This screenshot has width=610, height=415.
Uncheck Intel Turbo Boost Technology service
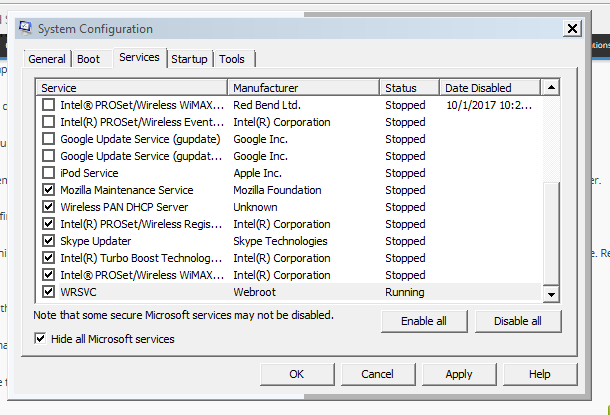[x=49, y=258]
